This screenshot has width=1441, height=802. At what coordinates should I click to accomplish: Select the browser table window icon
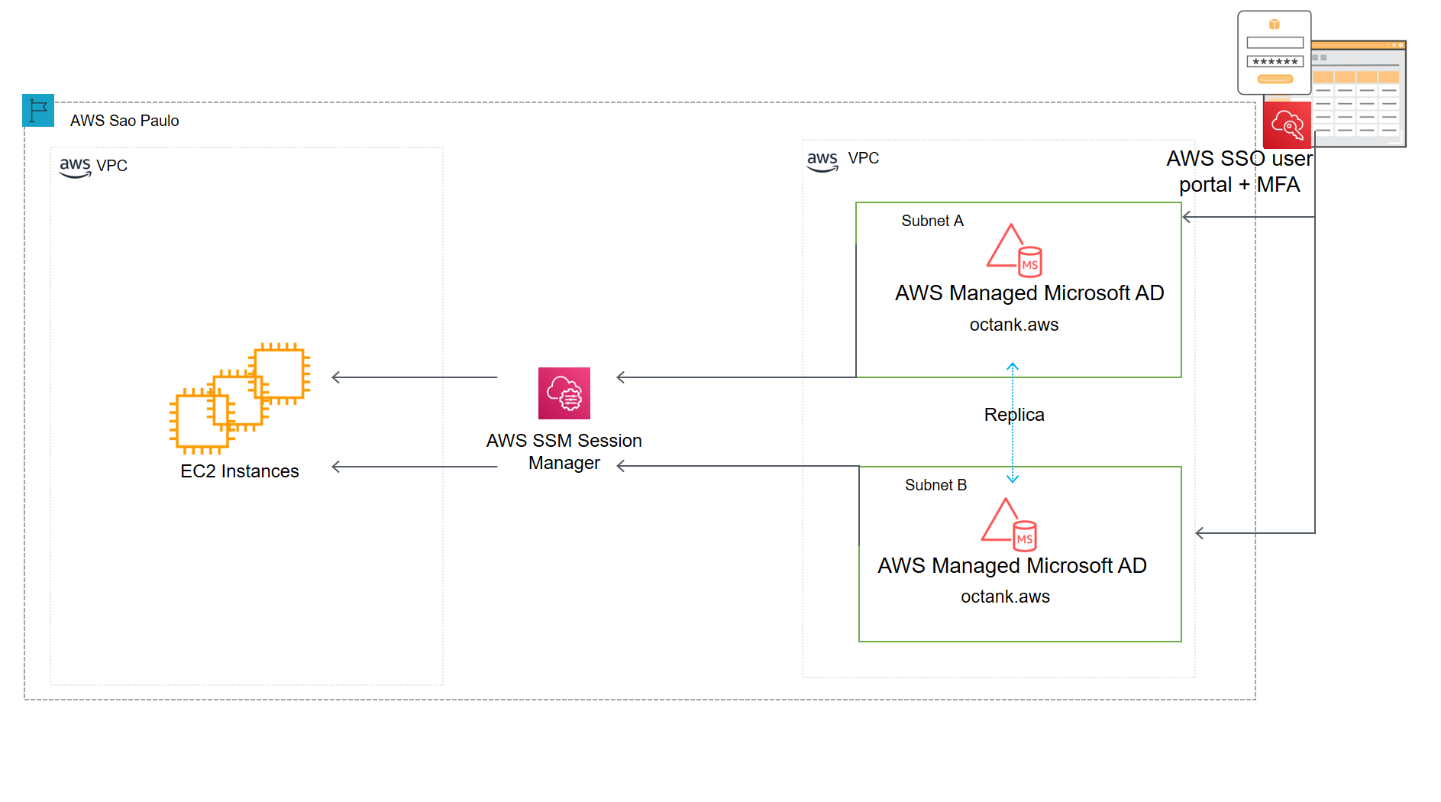click(x=1359, y=94)
